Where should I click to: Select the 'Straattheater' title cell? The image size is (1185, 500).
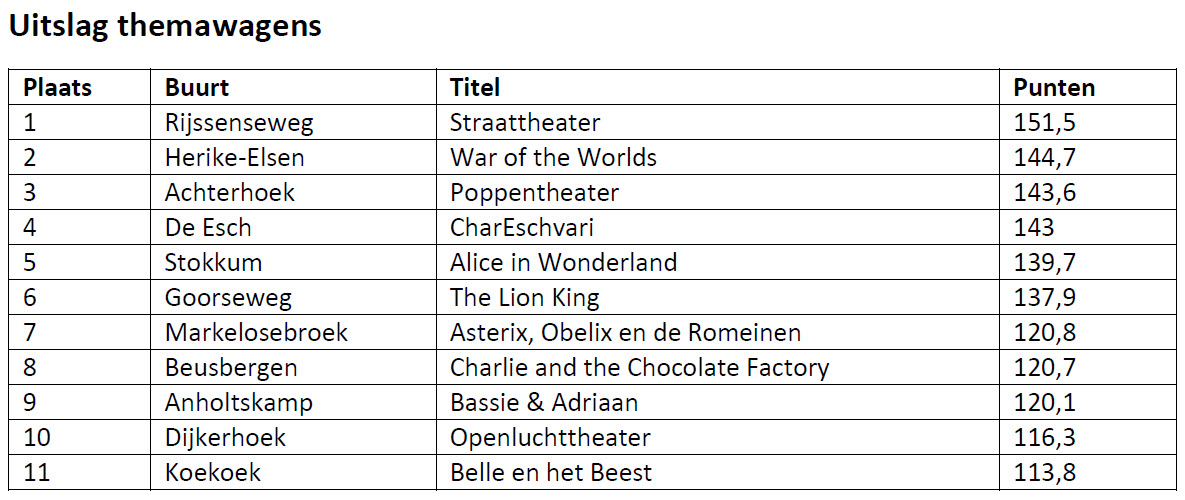(x=525, y=123)
